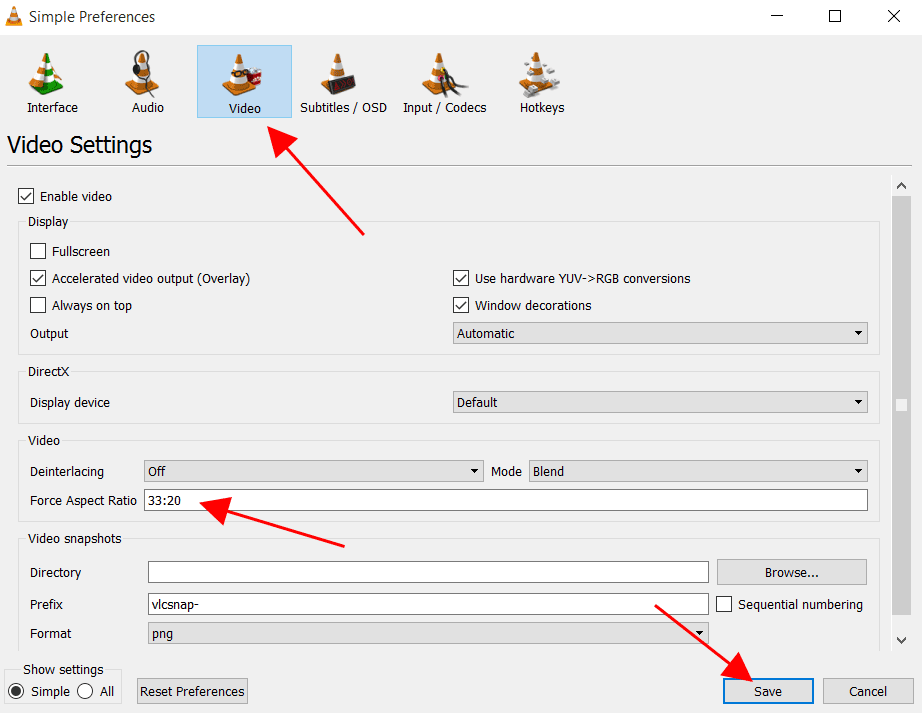
Task: Enable the Fullscreen checkbox
Action: [38, 252]
